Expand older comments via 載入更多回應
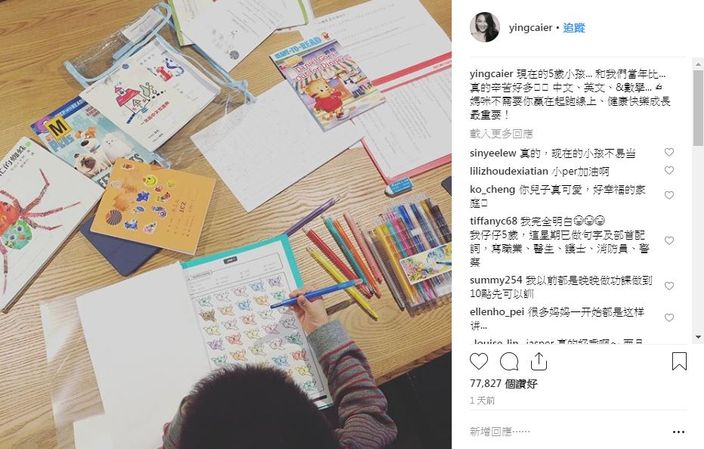Viewport: 704px width, 449px height. pos(501,133)
